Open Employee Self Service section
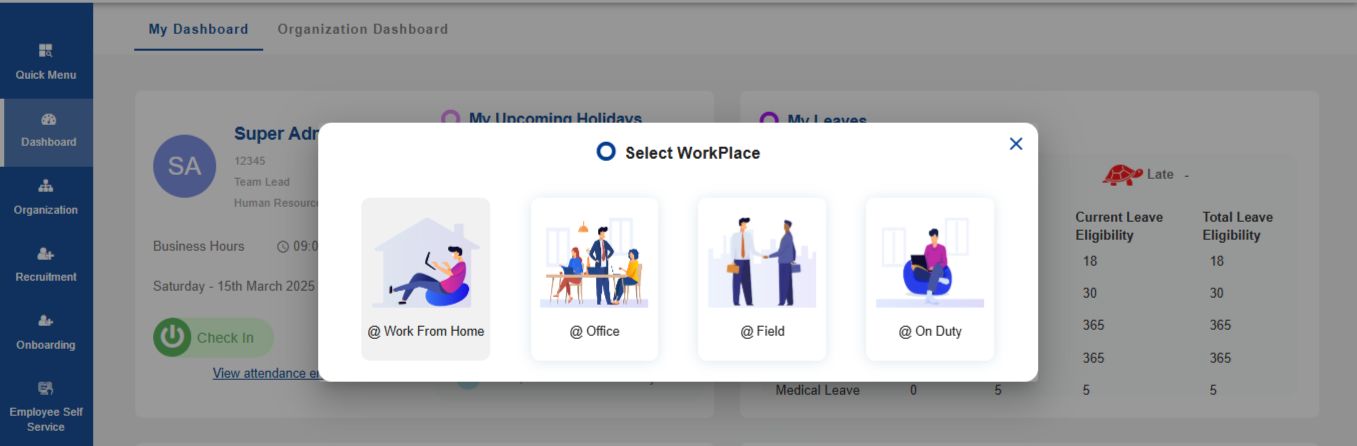Viewport: 1357px width, 446px height. tap(46, 406)
